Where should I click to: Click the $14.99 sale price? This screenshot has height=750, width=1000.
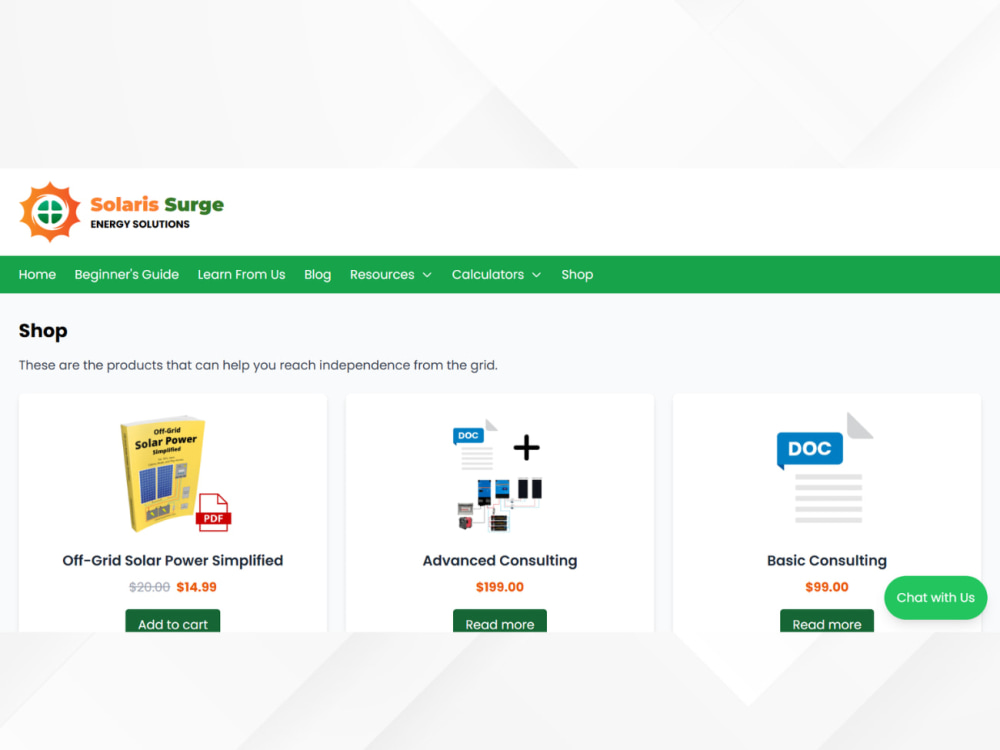(x=196, y=587)
